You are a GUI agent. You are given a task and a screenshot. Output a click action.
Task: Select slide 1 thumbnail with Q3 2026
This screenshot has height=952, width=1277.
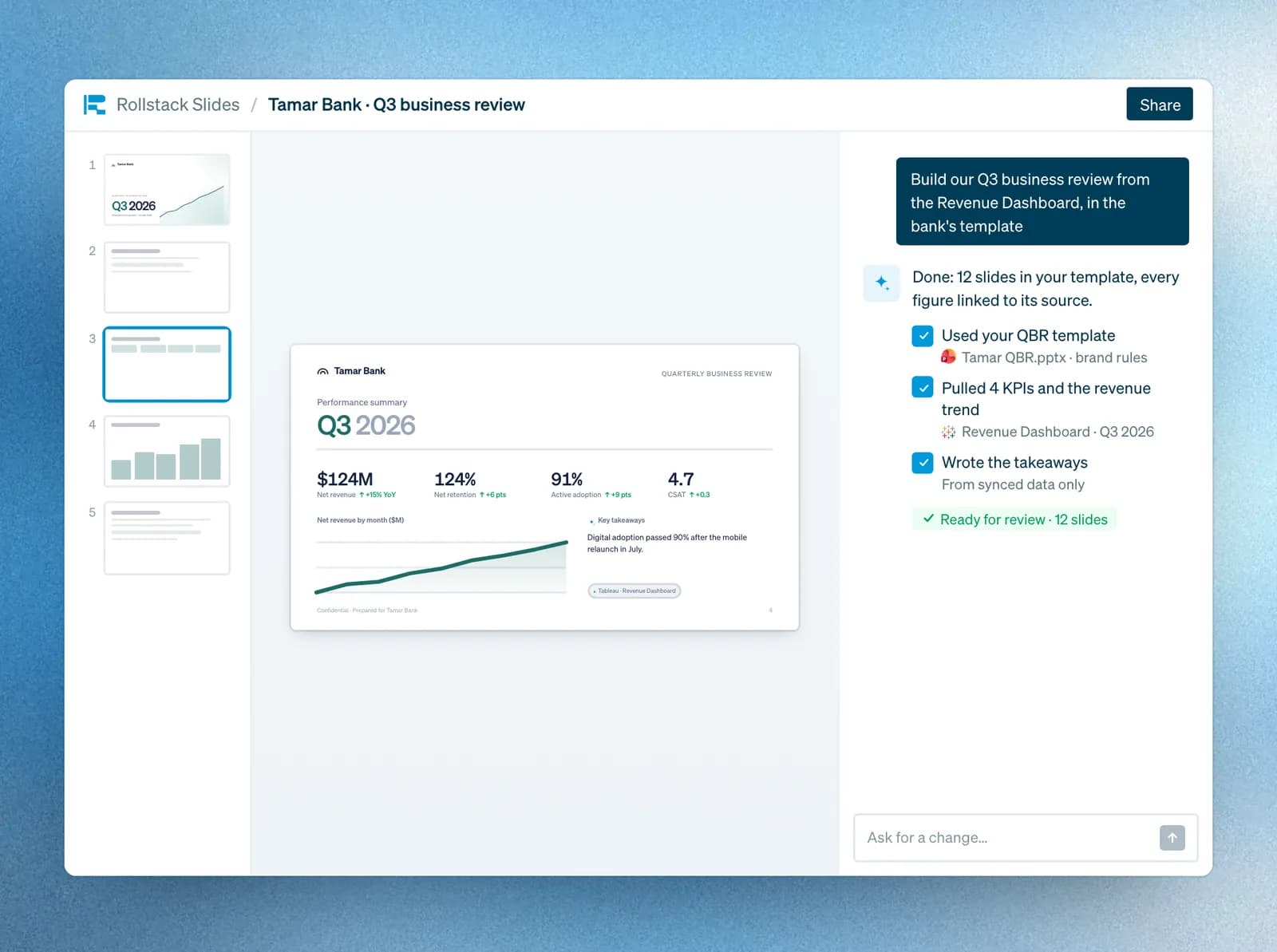[167, 190]
